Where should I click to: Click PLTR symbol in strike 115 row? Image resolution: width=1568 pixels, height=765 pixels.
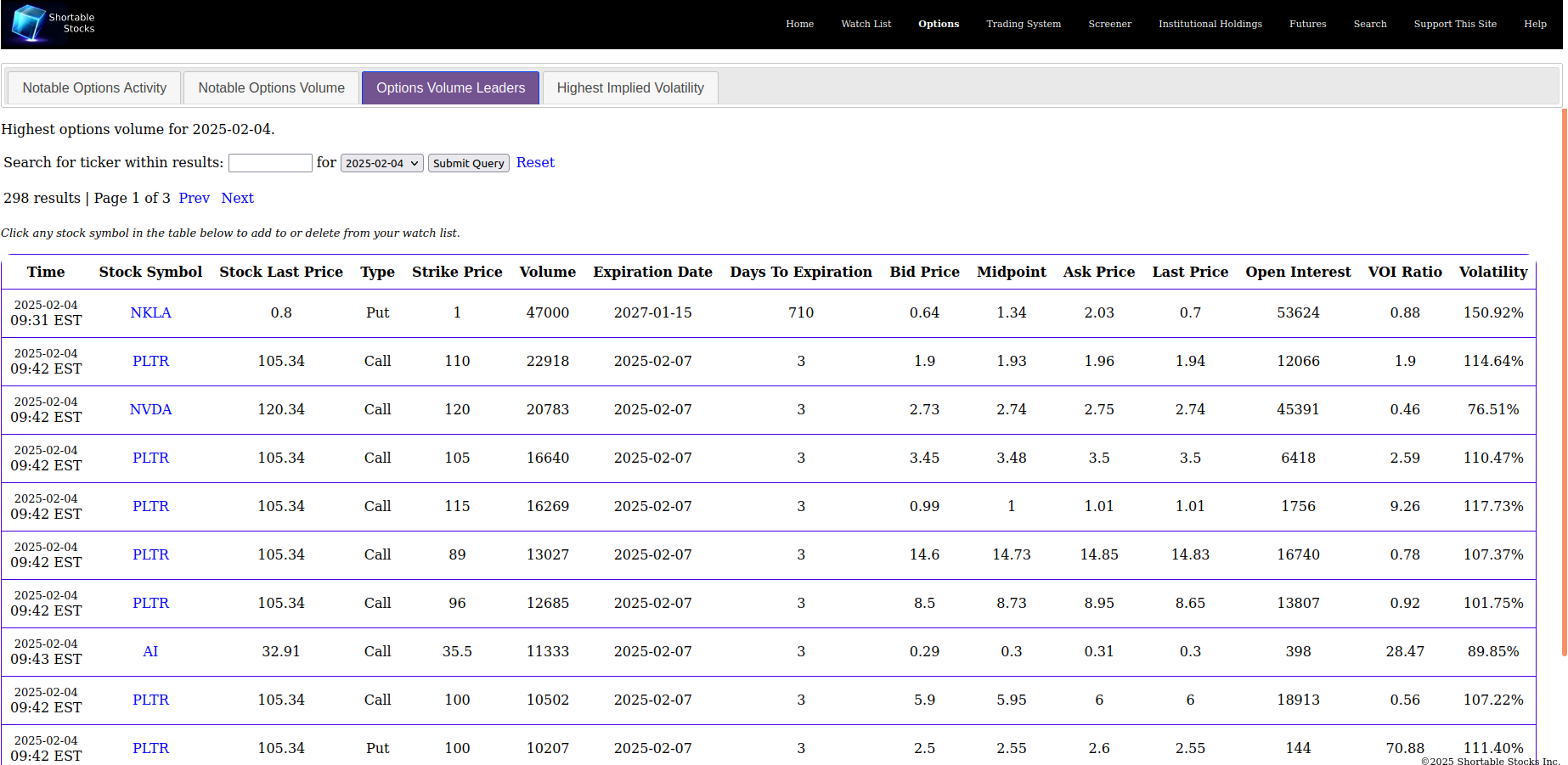pos(150,506)
